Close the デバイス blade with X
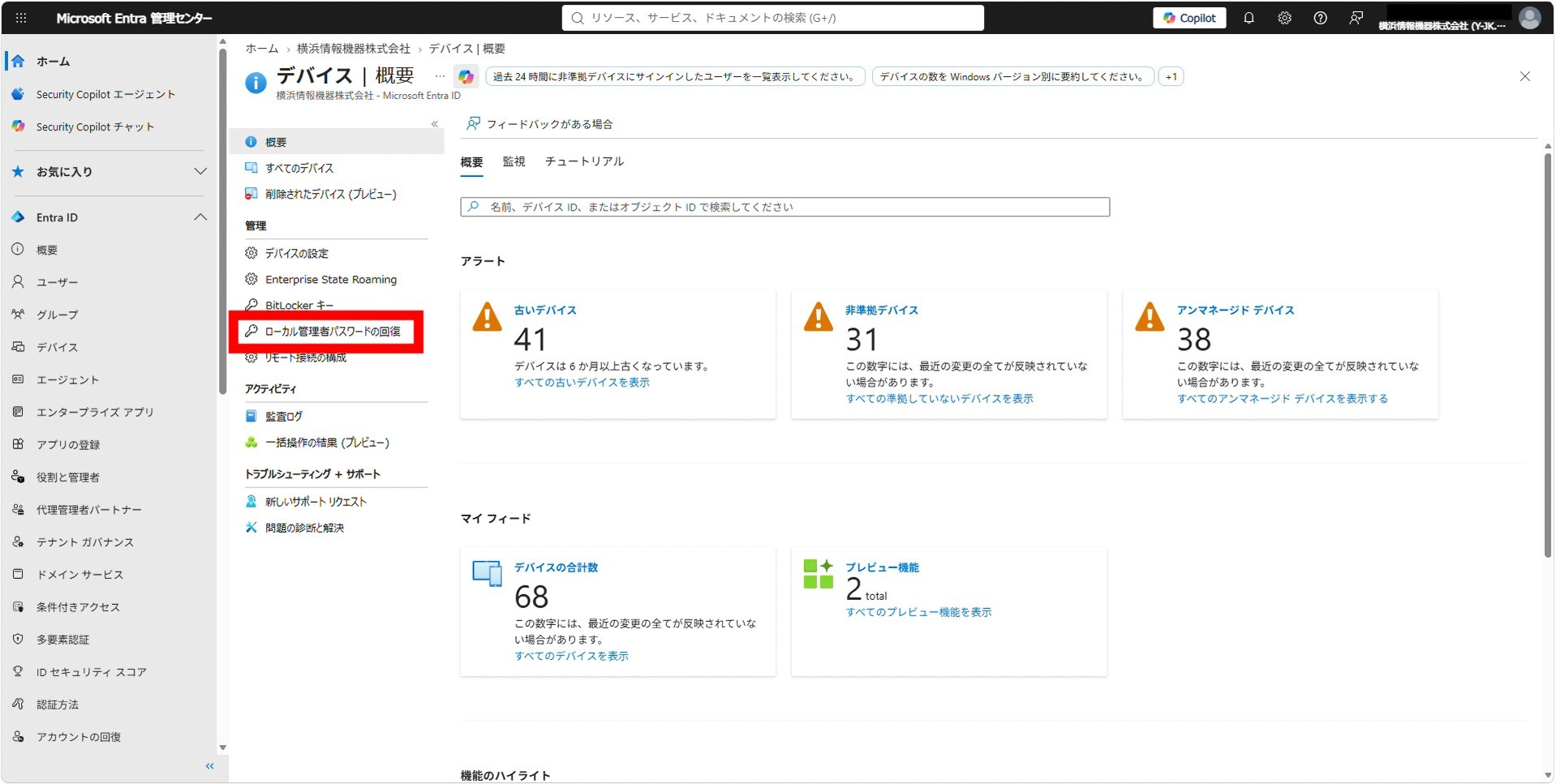Viewport: 1556px width, 784px height. point(1524,76)
